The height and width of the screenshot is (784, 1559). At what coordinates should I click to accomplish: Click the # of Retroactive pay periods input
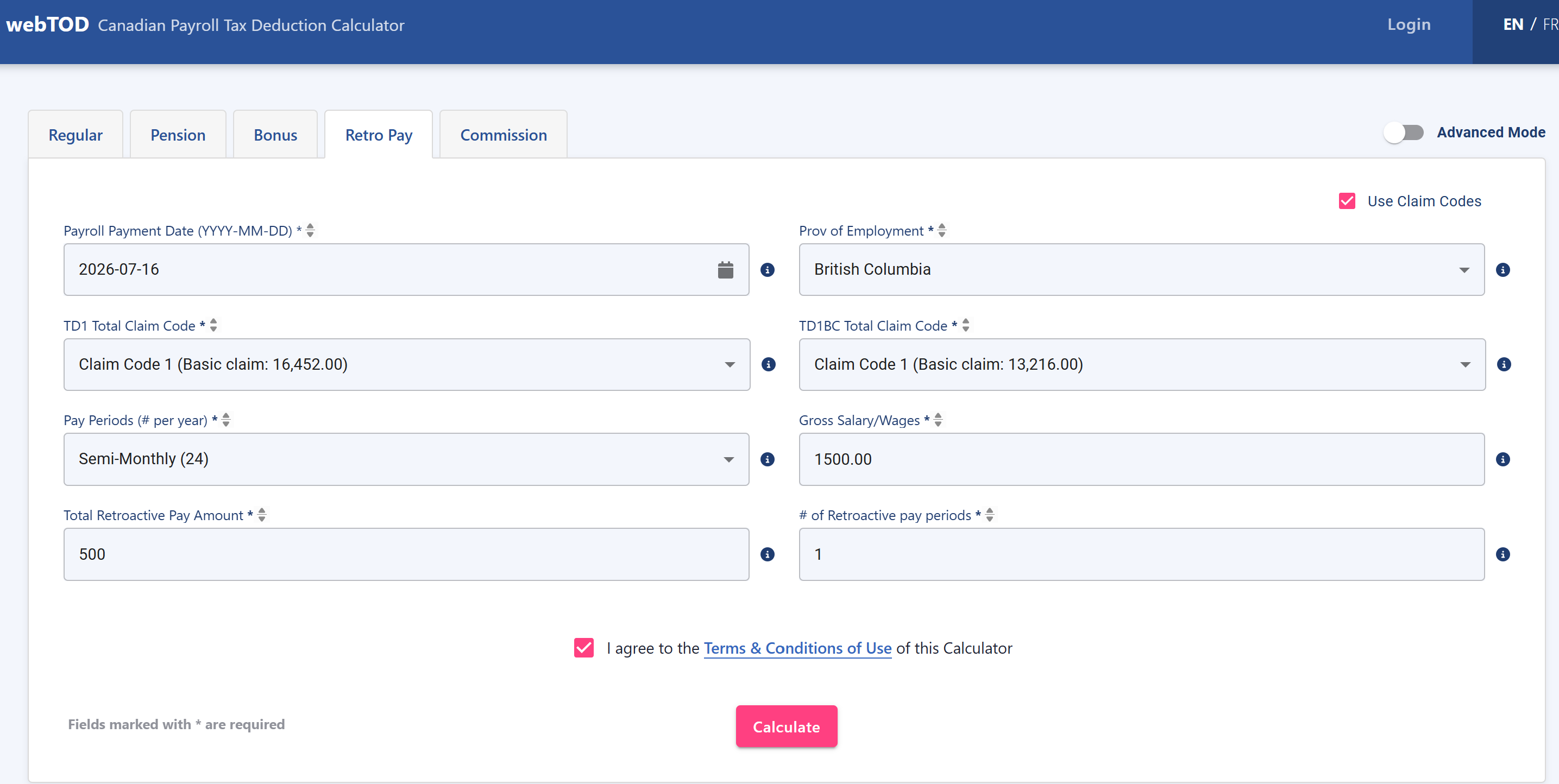click(x=1141, y=554)
